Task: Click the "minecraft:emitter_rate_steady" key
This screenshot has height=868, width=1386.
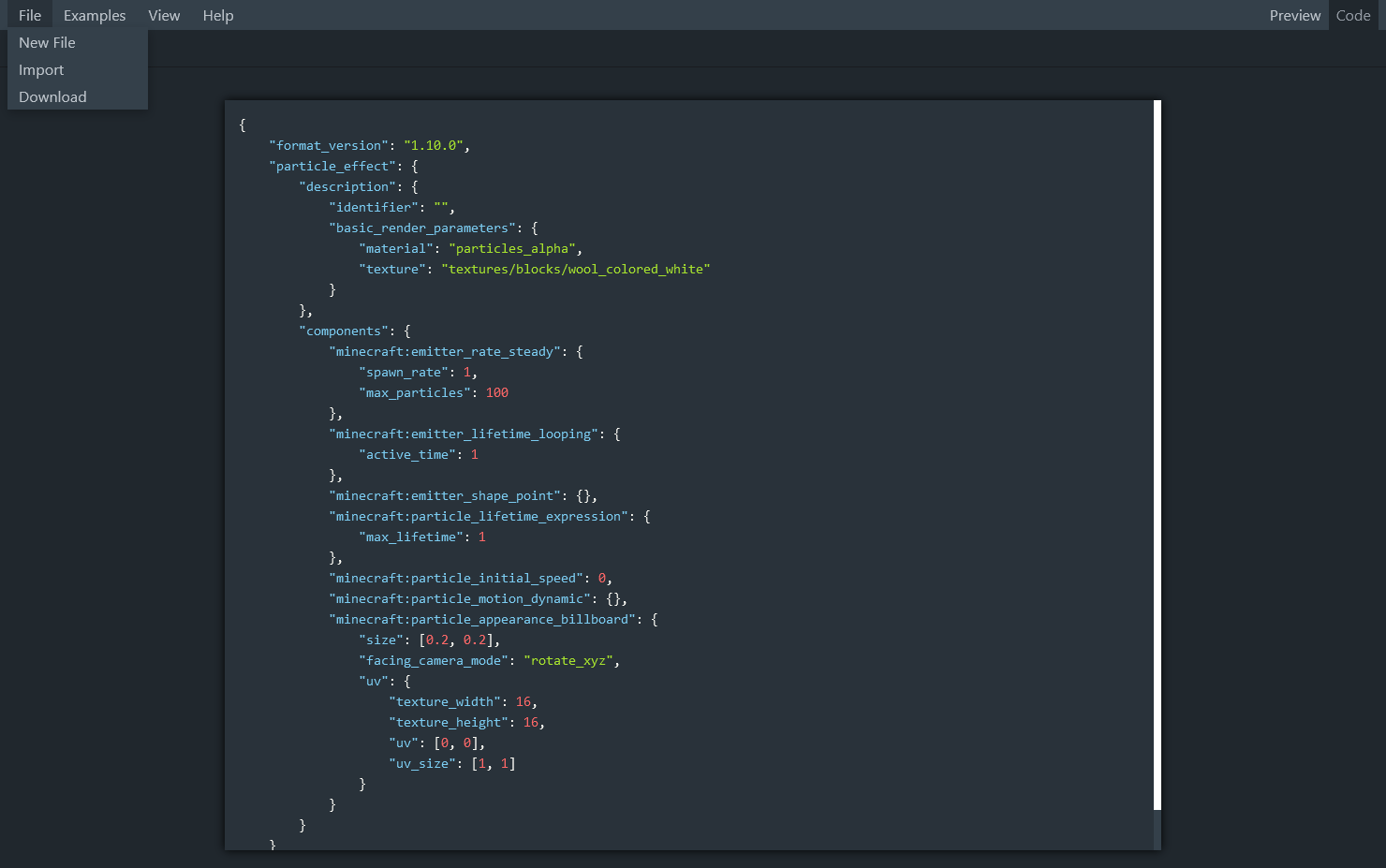Action: 445,351
